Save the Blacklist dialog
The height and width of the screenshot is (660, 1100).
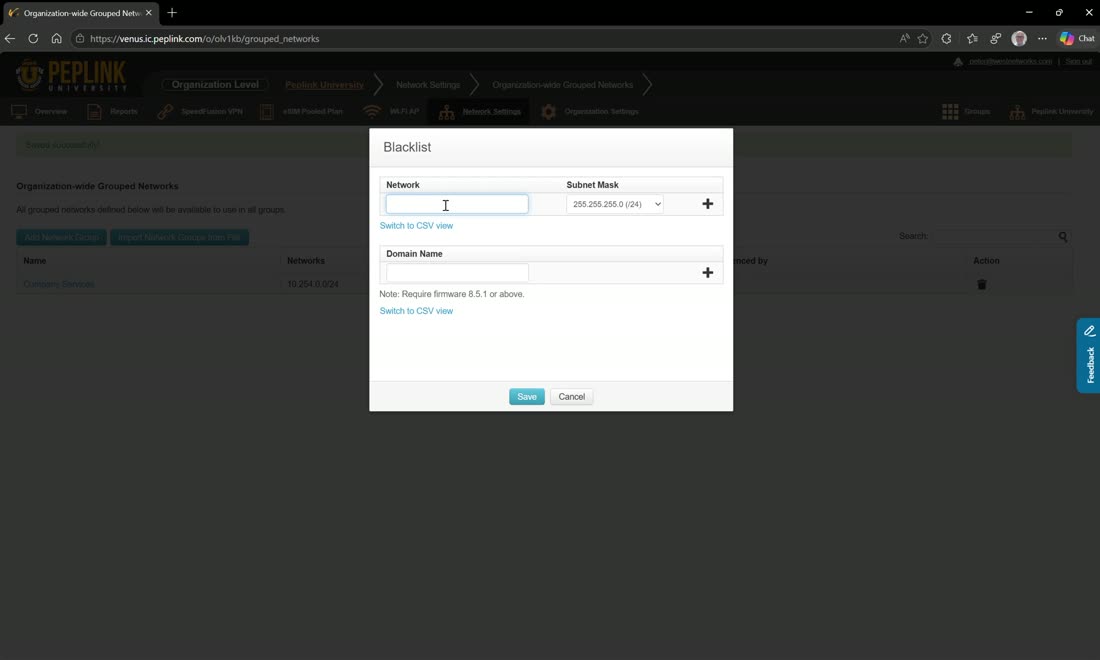coord(527,396)
